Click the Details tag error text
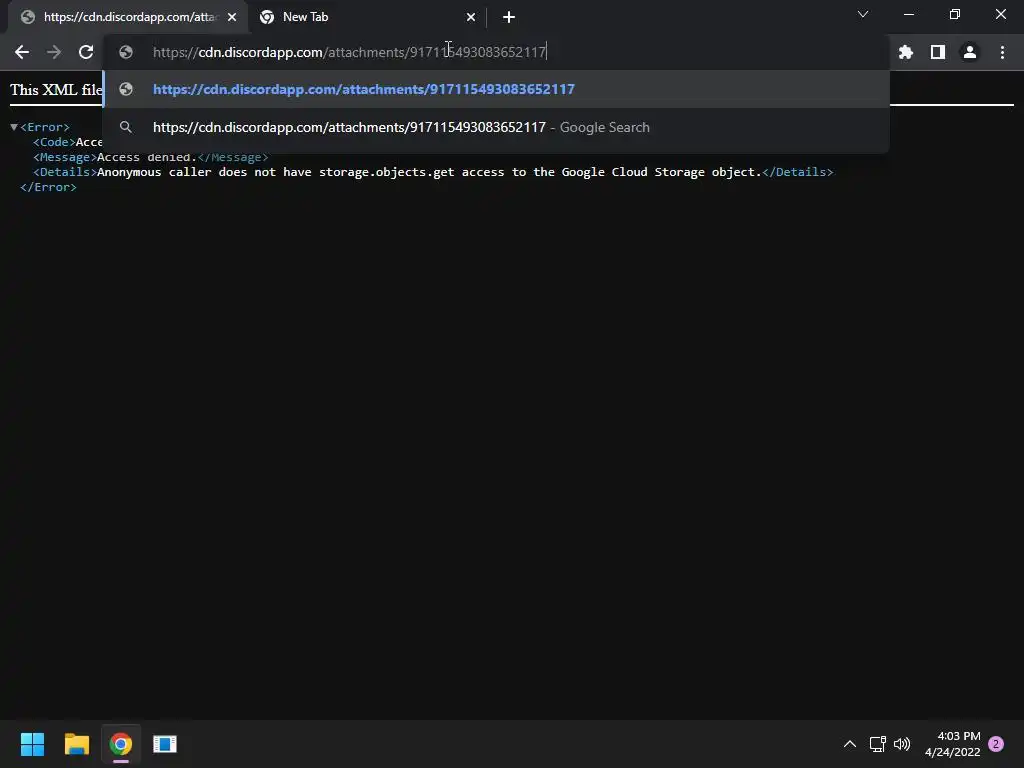Viewport: 1024px width, 768px height. pos(429,172)
